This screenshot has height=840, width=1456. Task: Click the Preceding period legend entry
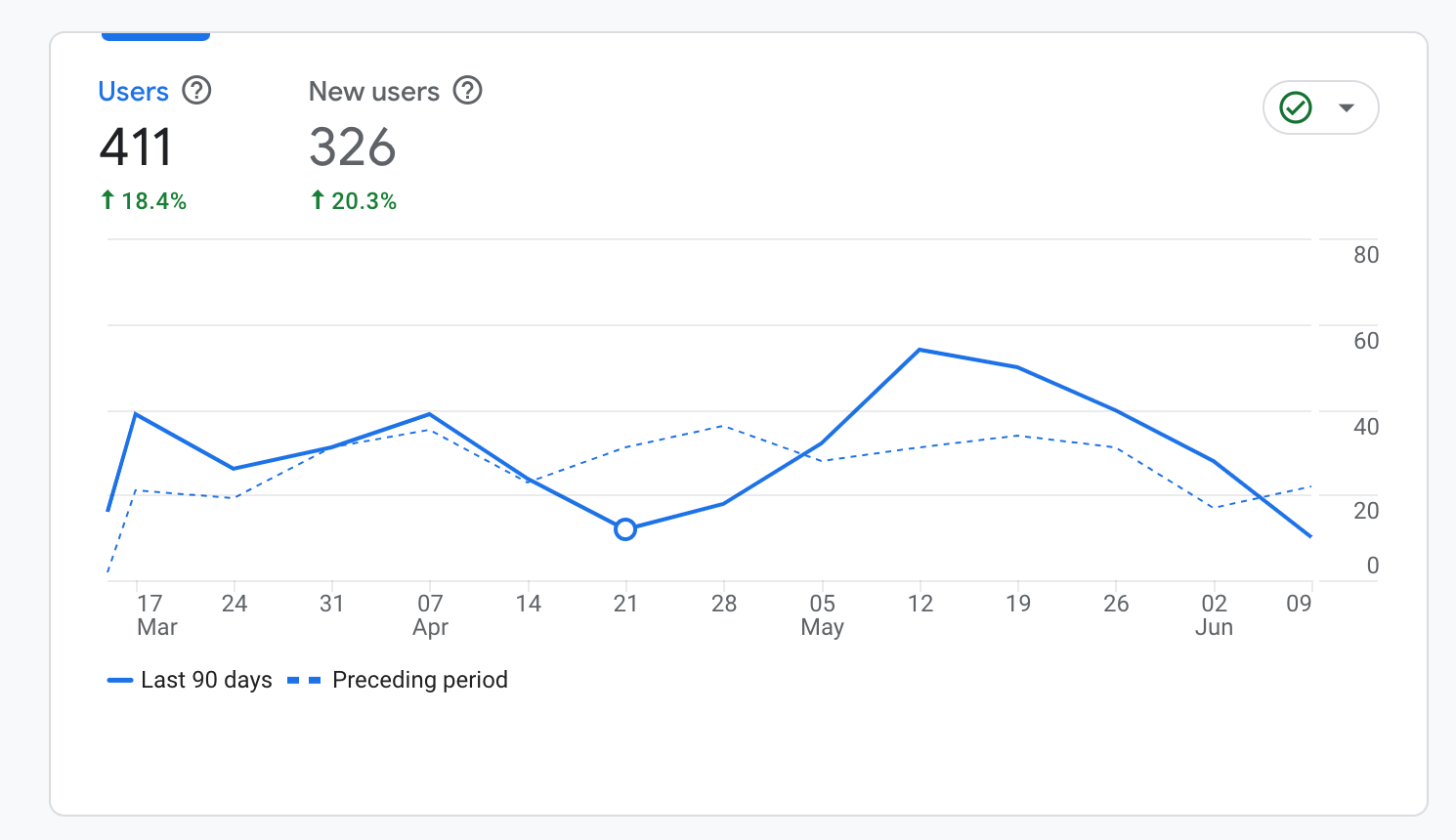coord(398,680)
